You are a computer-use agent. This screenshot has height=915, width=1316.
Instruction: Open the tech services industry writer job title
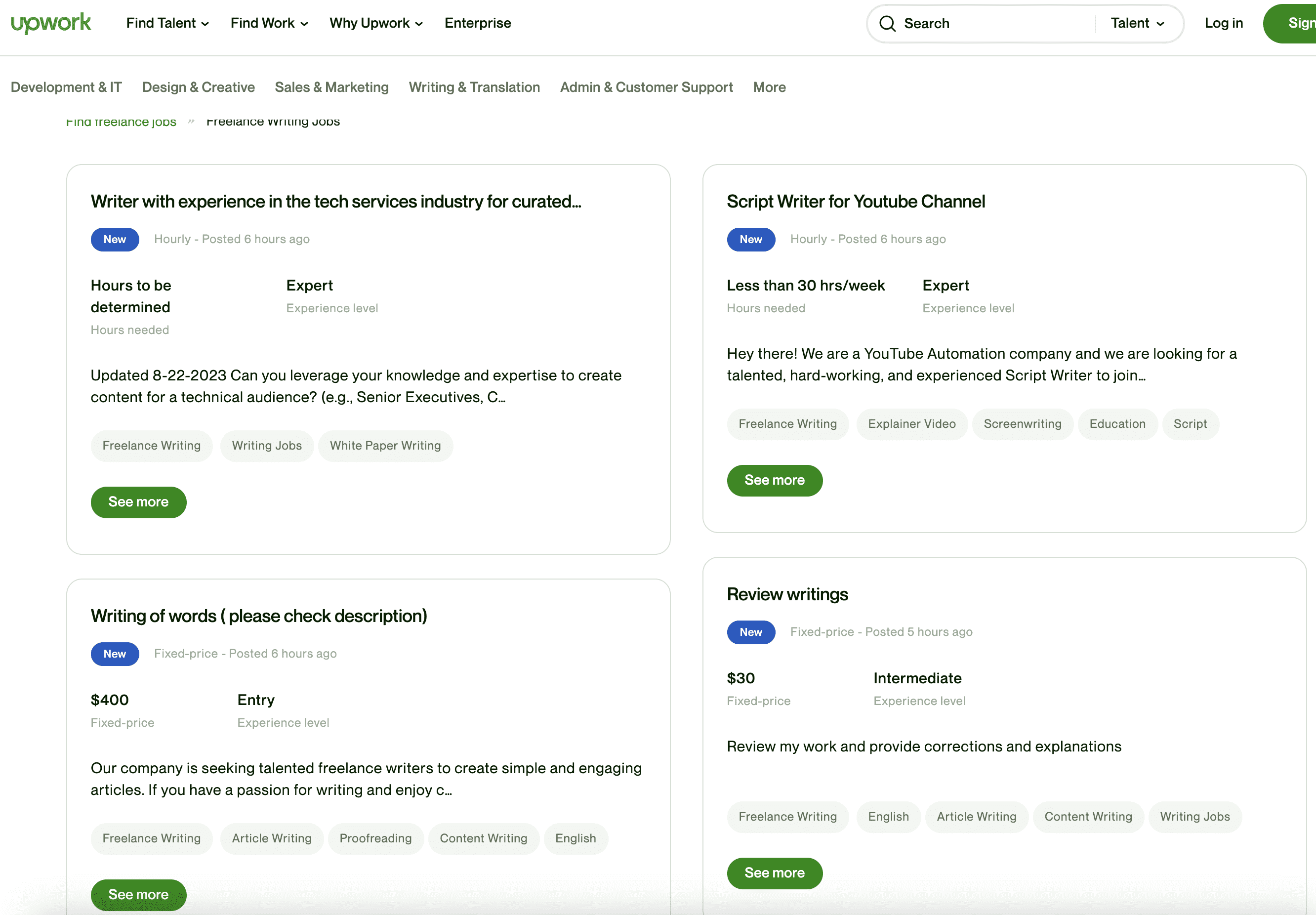(335, 202)
